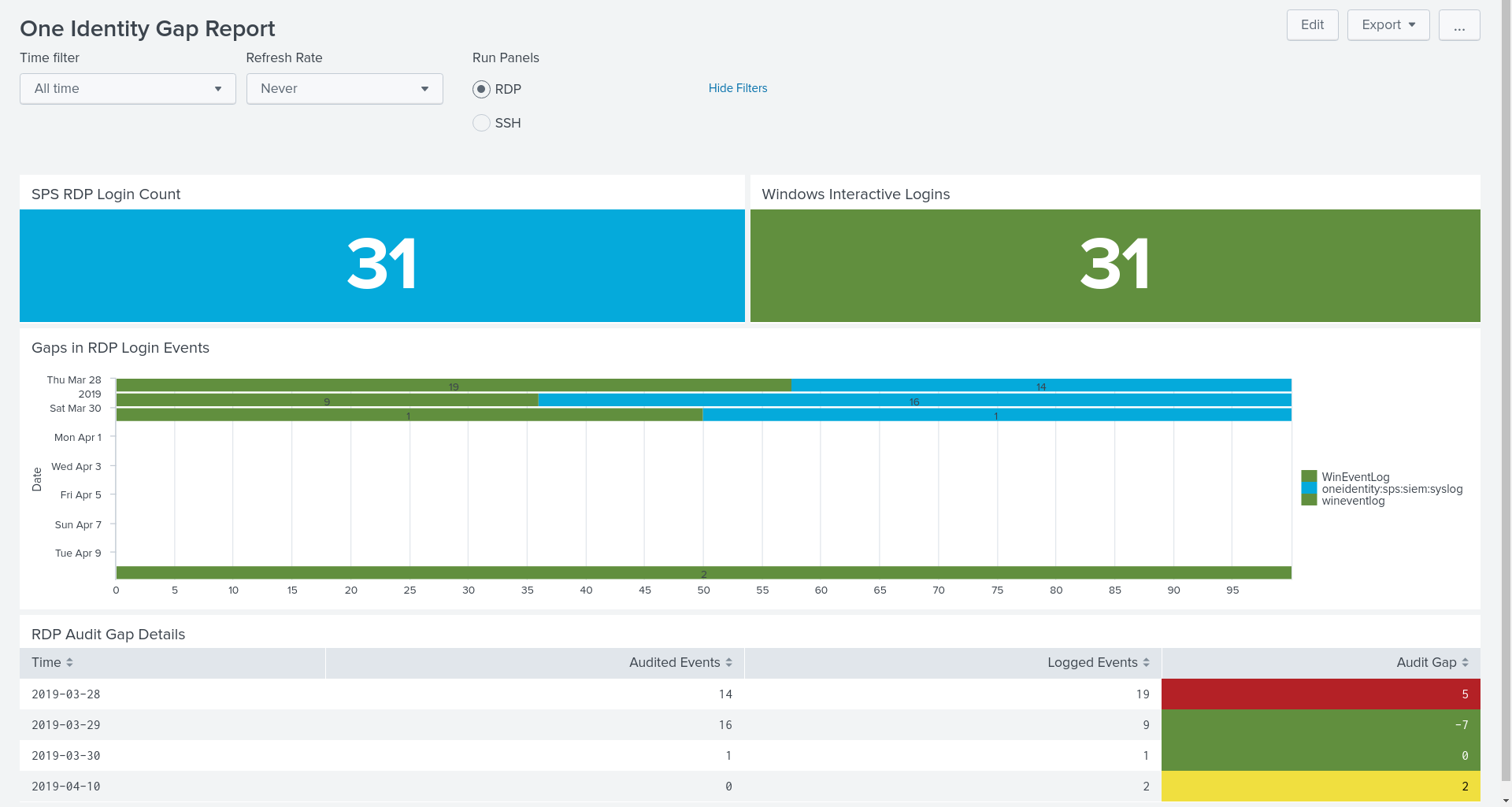Click the lowercase wineventlog legend entry
Screen dimensions: 1512x807
pos(1353,501)
